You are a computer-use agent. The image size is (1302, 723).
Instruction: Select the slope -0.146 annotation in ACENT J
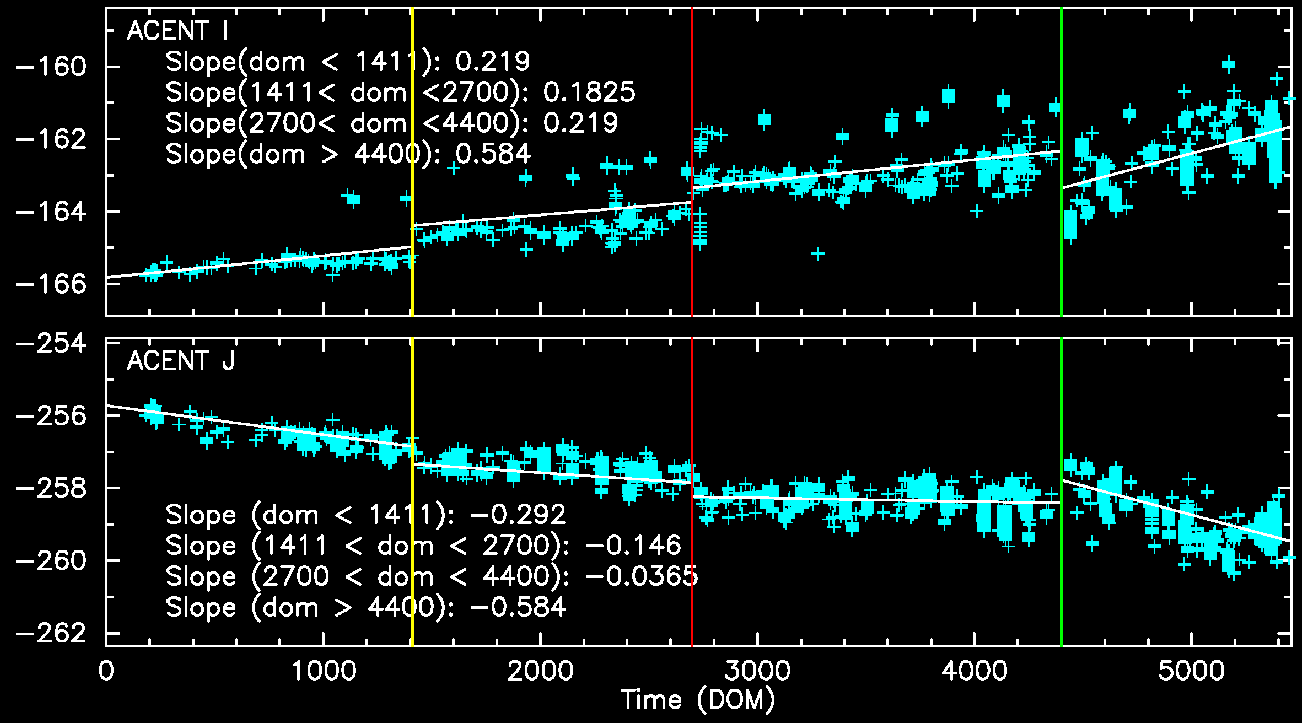(423, 546)
